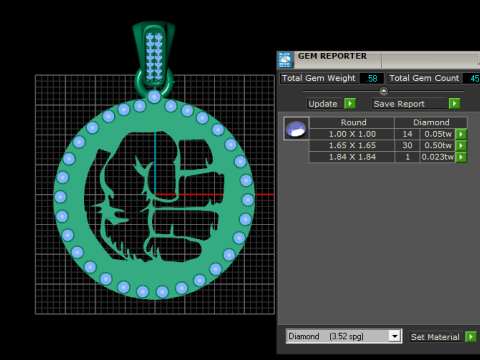Select the fist cutout in pendant center

pos(155,197)
